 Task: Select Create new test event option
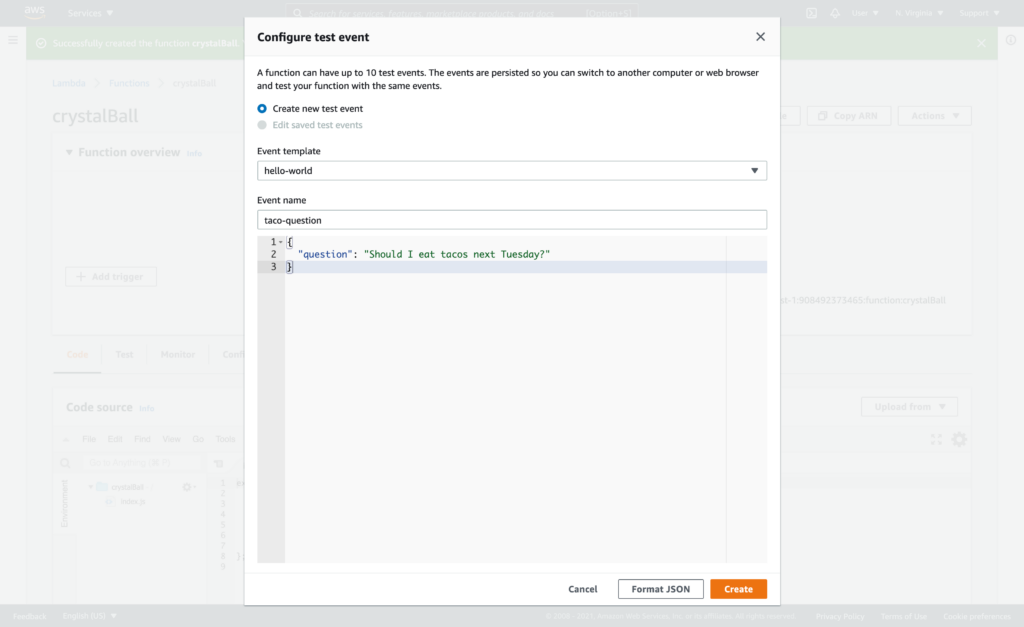pos(262,108)
